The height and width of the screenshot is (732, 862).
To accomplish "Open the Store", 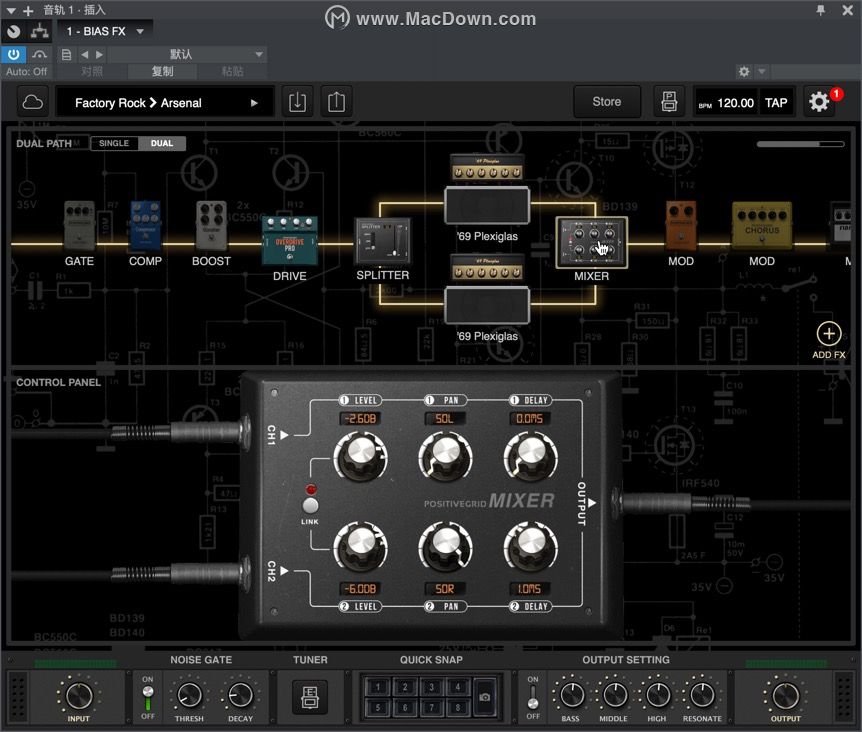I will click(x=607, y=102).
